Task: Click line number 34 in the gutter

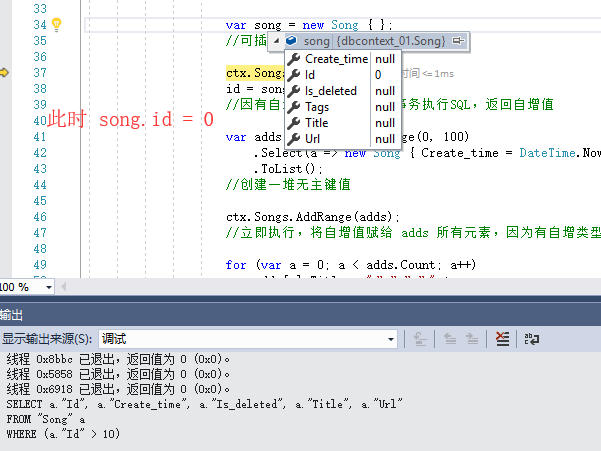Action: point(40,25)
